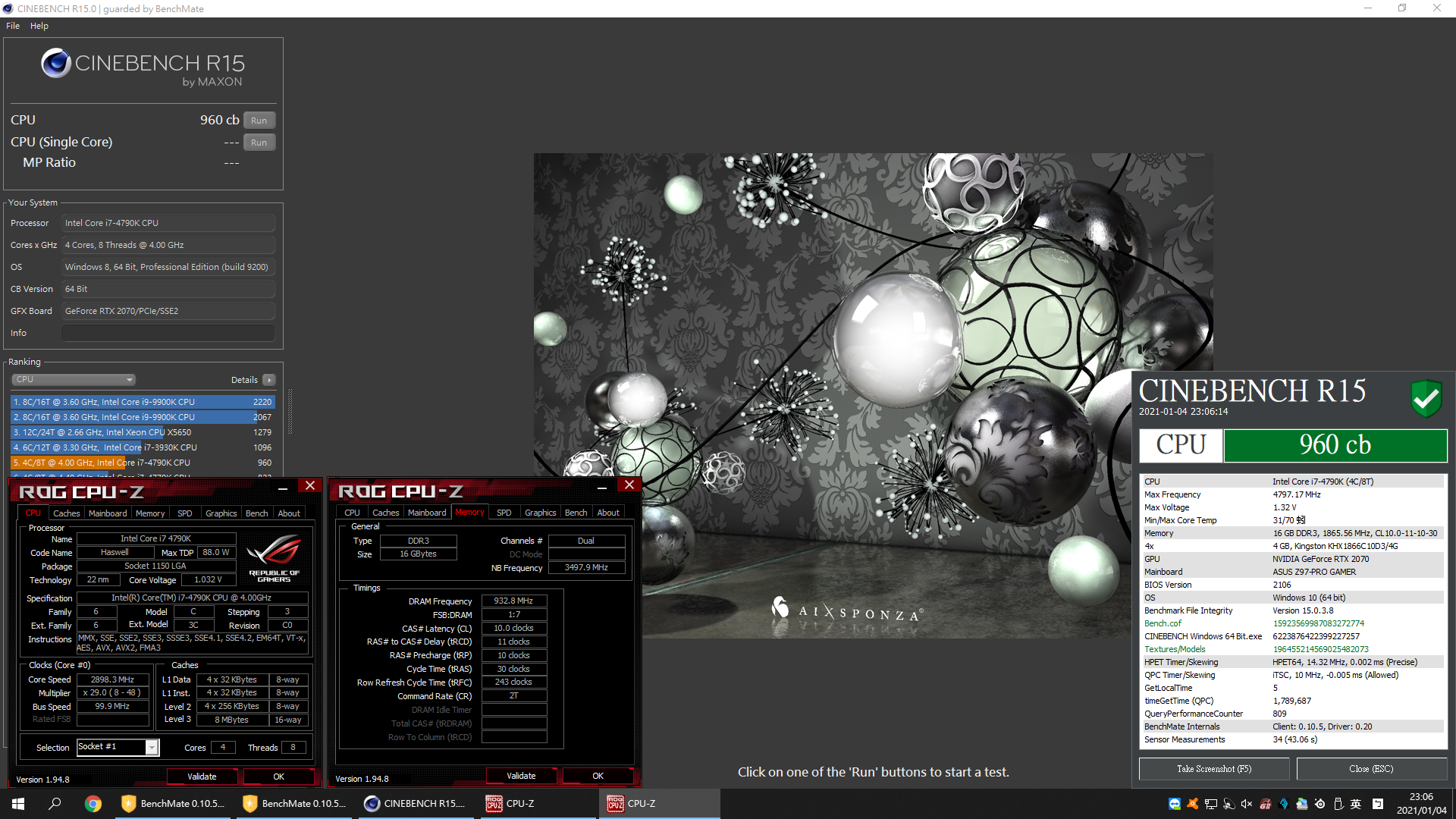Open SPD tab in left CPU-Z window
This screenshot has height=819, width=1456.
(x=185, y=513)
